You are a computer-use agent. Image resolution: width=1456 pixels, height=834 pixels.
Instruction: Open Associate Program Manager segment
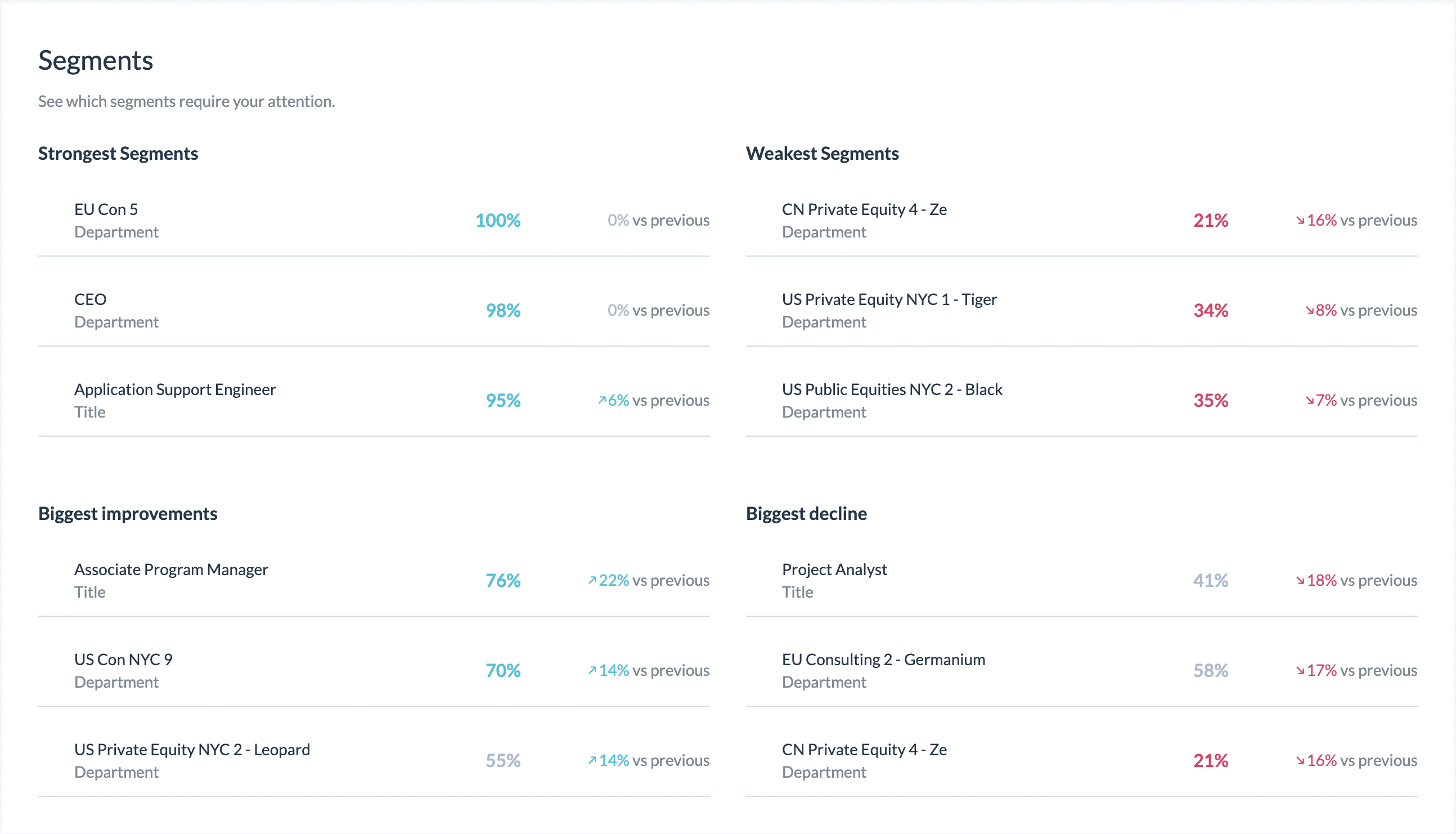(374, 580)
